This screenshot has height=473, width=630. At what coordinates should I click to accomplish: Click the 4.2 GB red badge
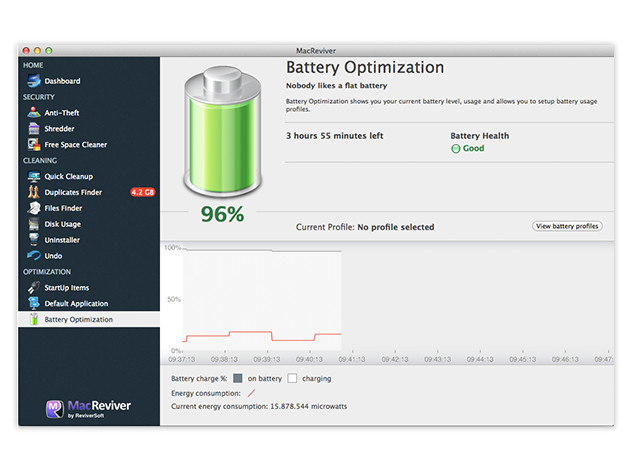(x=143, y=192)
